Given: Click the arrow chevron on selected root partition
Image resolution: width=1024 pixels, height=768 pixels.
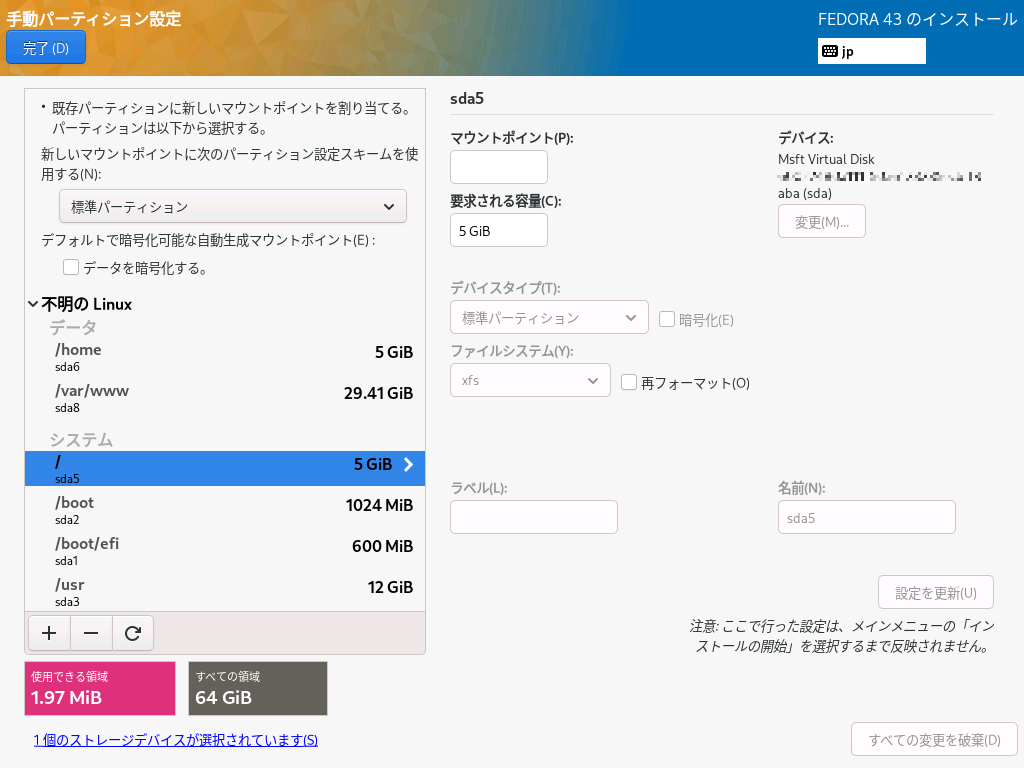Looking at the screenshot, I should point(408,464).
